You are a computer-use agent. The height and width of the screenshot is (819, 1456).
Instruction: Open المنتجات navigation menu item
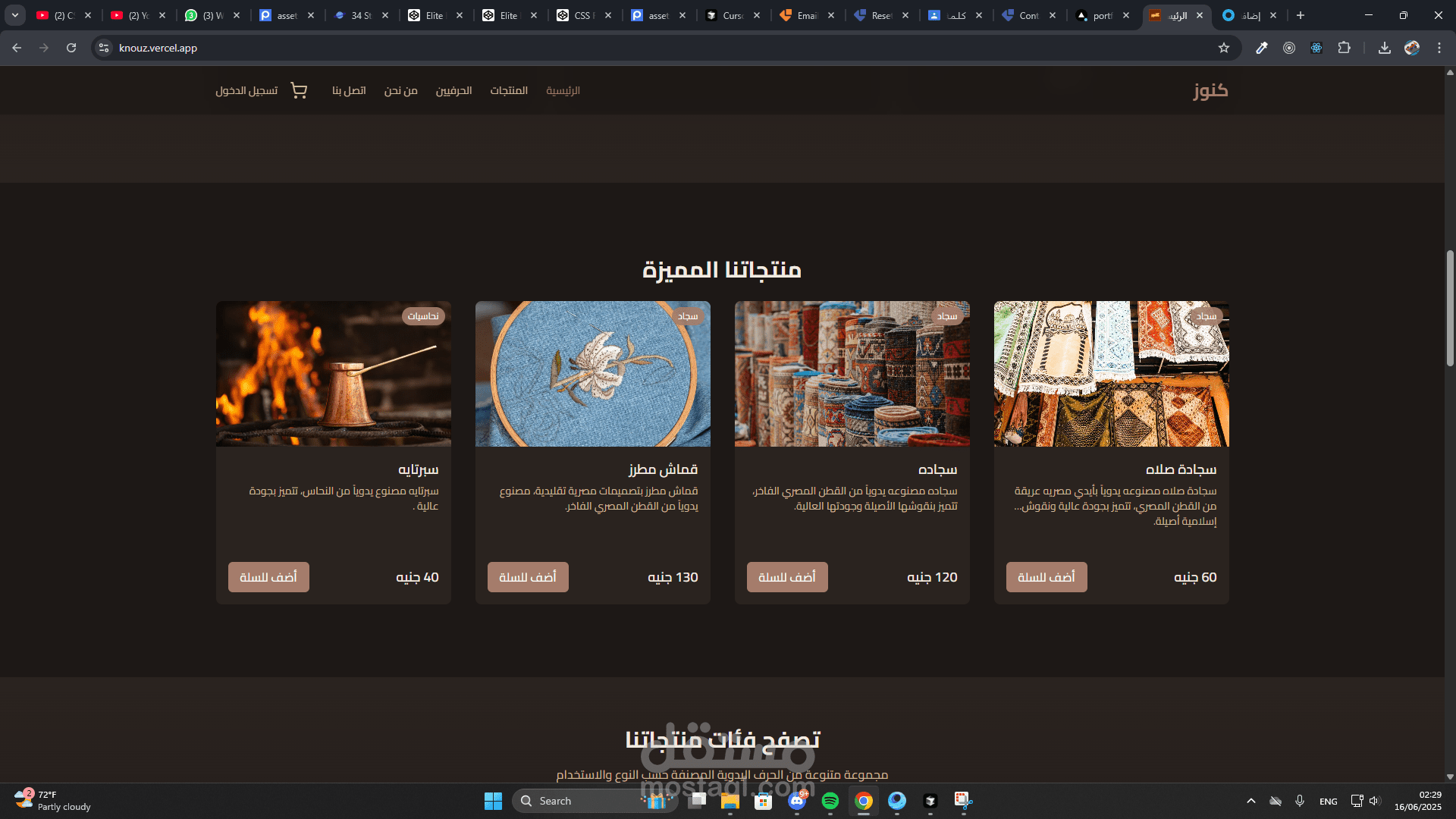tap(508, 90)
